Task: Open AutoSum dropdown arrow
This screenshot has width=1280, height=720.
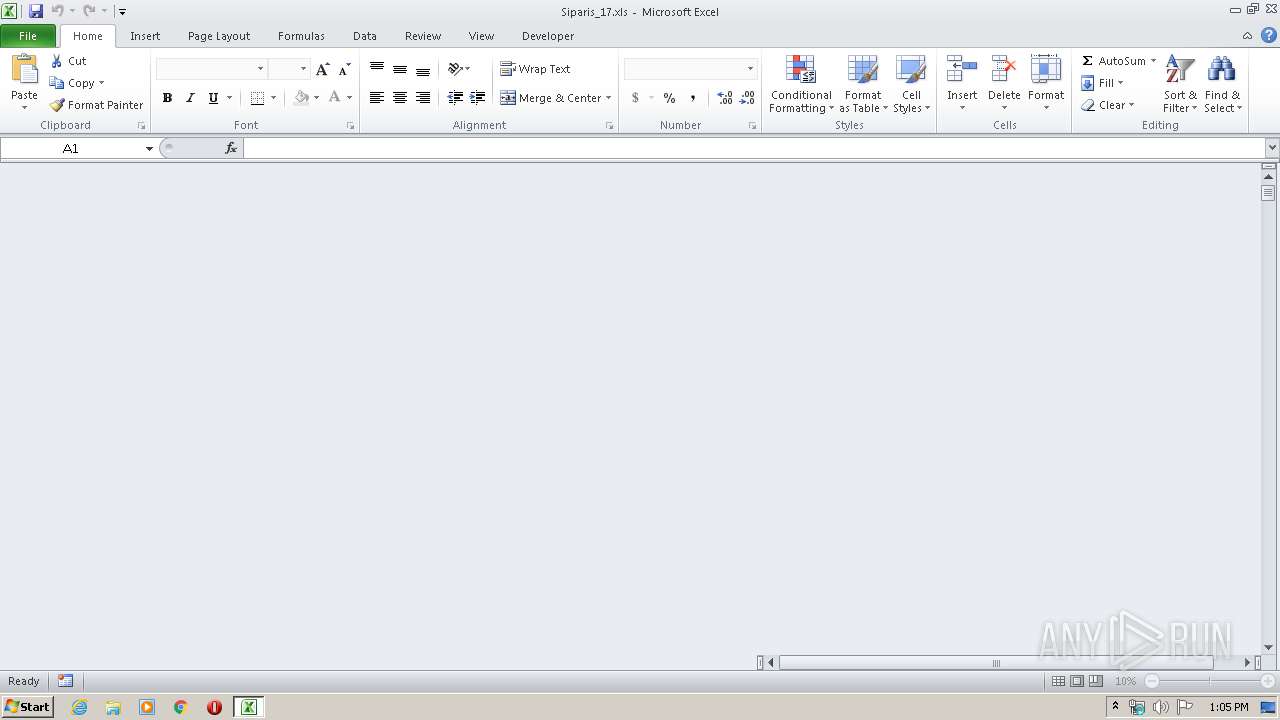Action: (x=1153, y=61)
